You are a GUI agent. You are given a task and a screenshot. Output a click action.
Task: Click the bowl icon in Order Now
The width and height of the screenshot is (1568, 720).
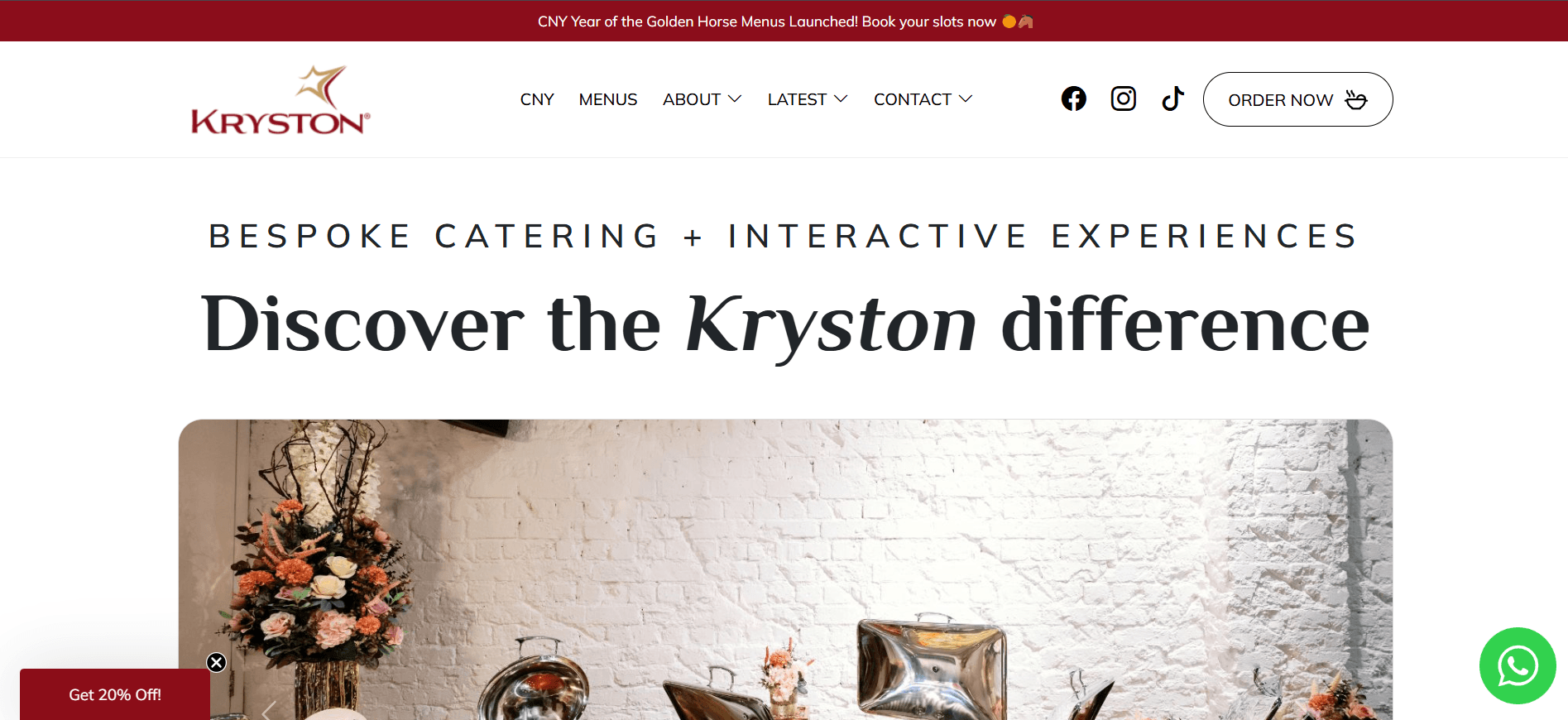pos(1355,99)
